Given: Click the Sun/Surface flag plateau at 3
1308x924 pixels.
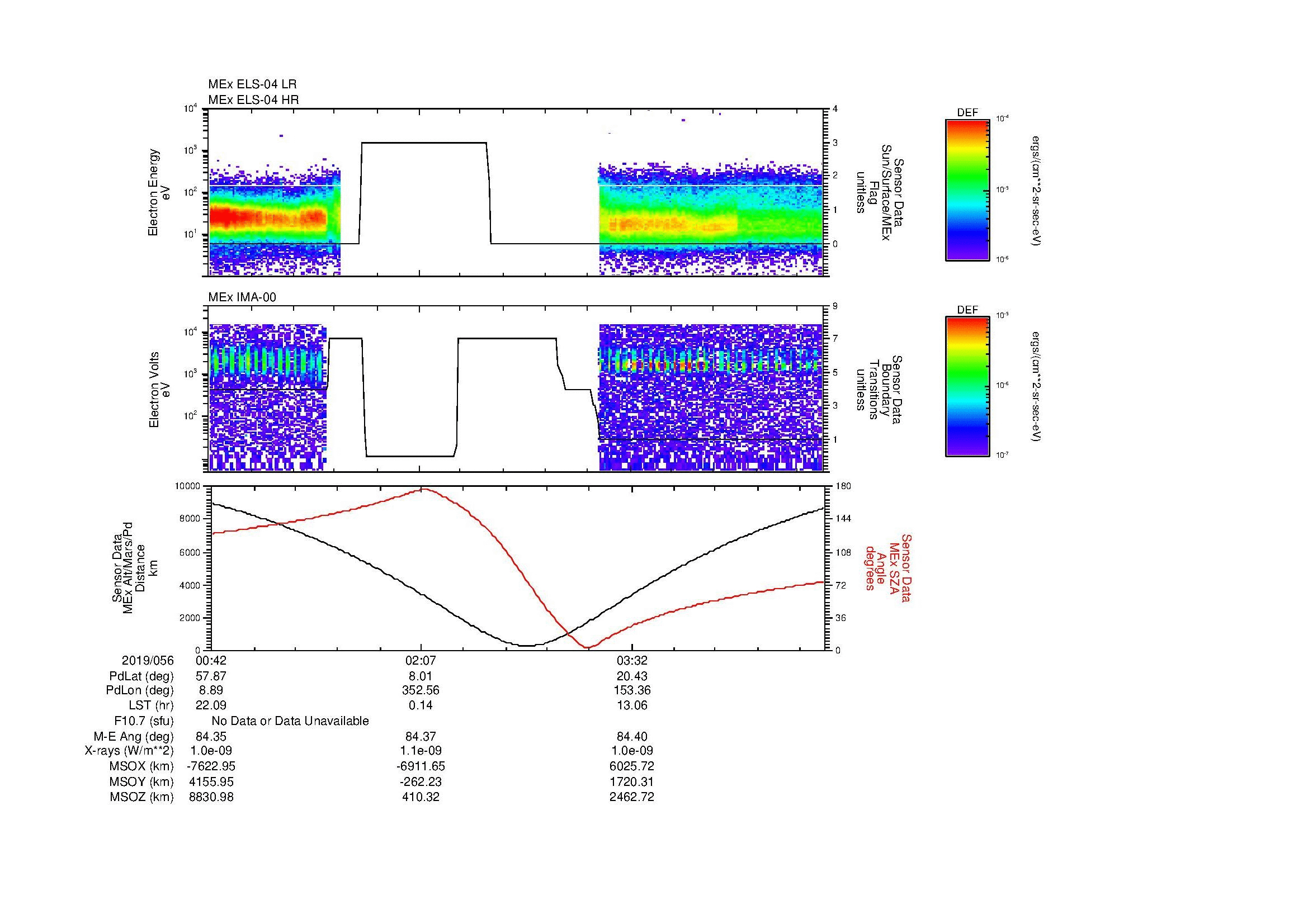Looking at the screenshot, I should [x=424, y=143].
